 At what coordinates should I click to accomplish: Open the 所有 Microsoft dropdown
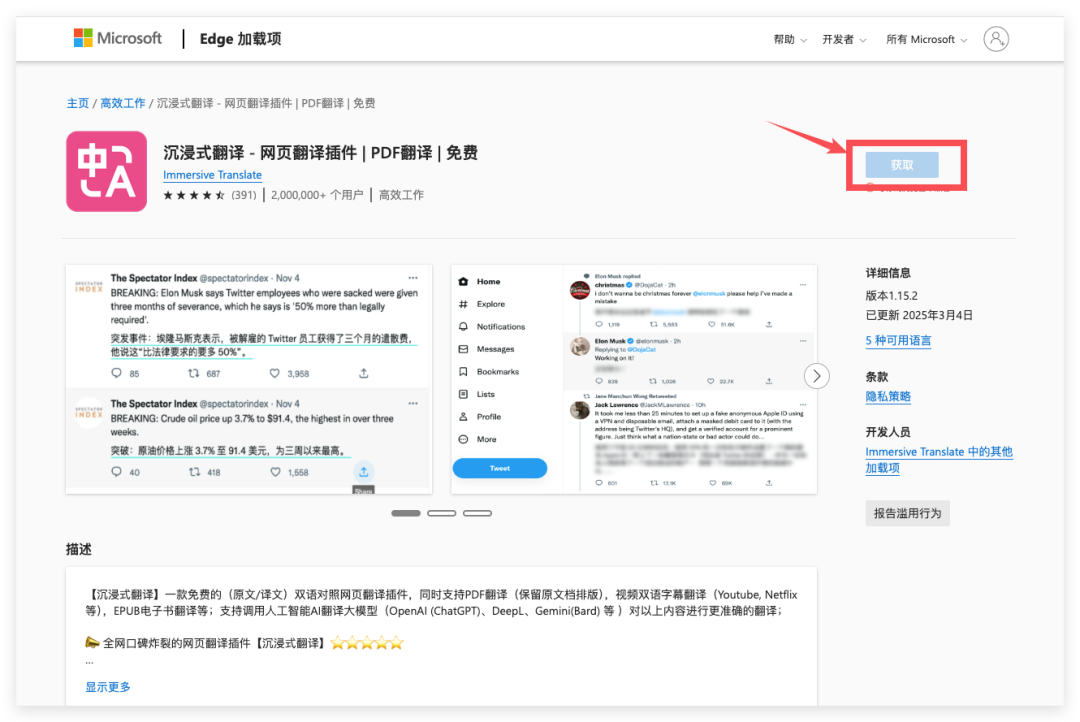click(921, 38)
